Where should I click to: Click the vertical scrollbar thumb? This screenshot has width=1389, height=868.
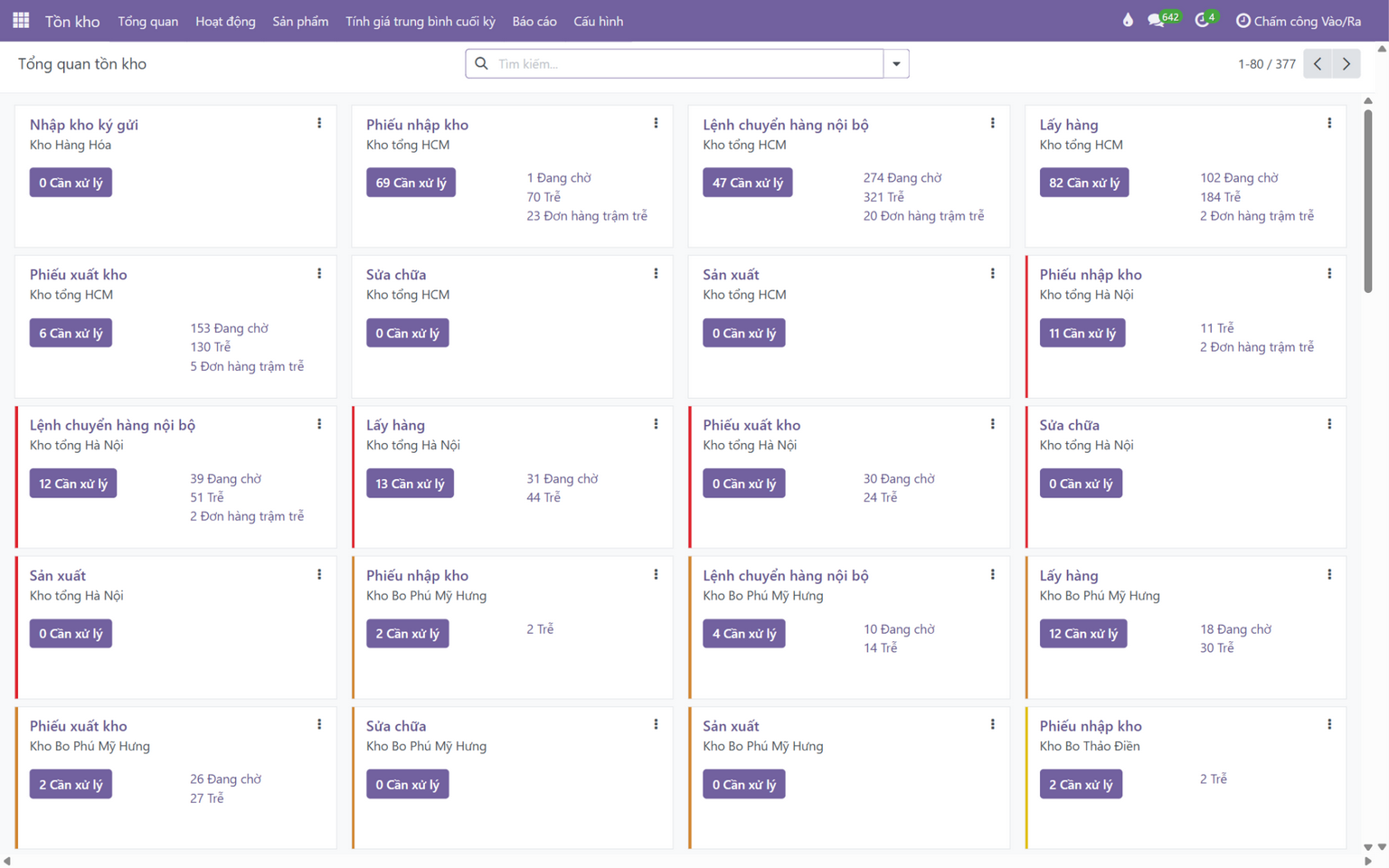click(1367, 201)
